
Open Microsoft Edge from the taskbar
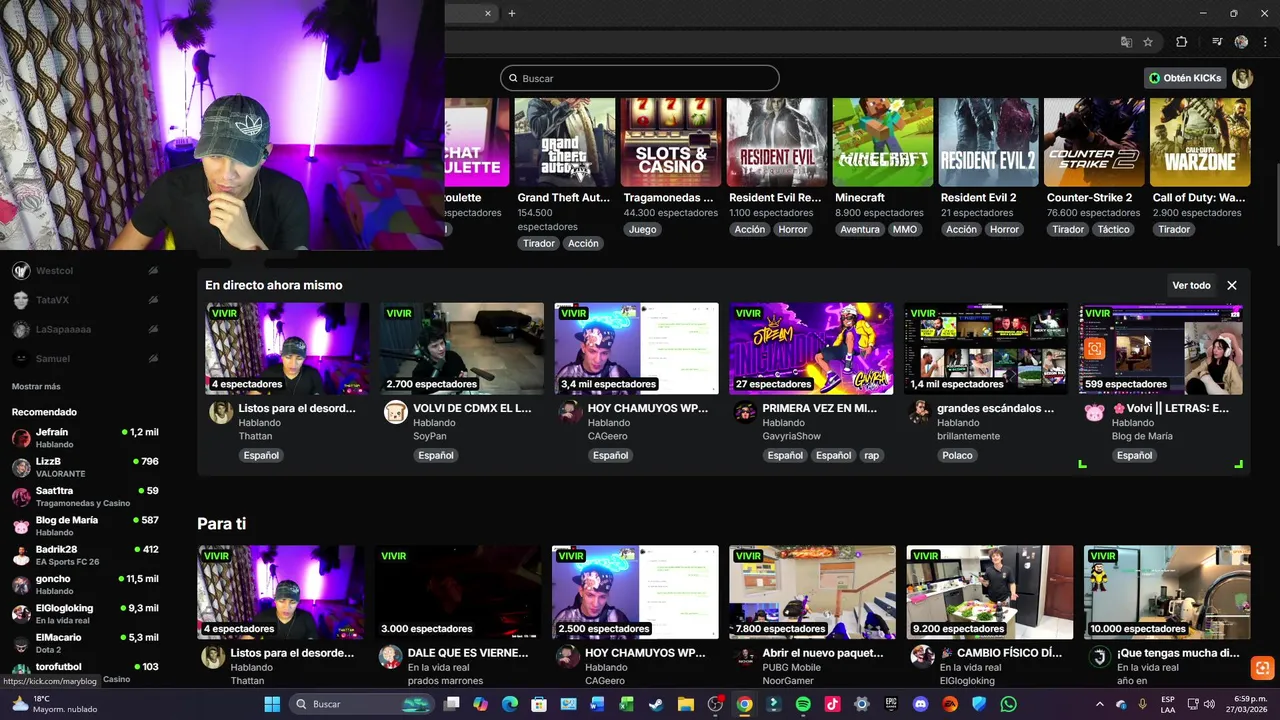click(510, 704)
